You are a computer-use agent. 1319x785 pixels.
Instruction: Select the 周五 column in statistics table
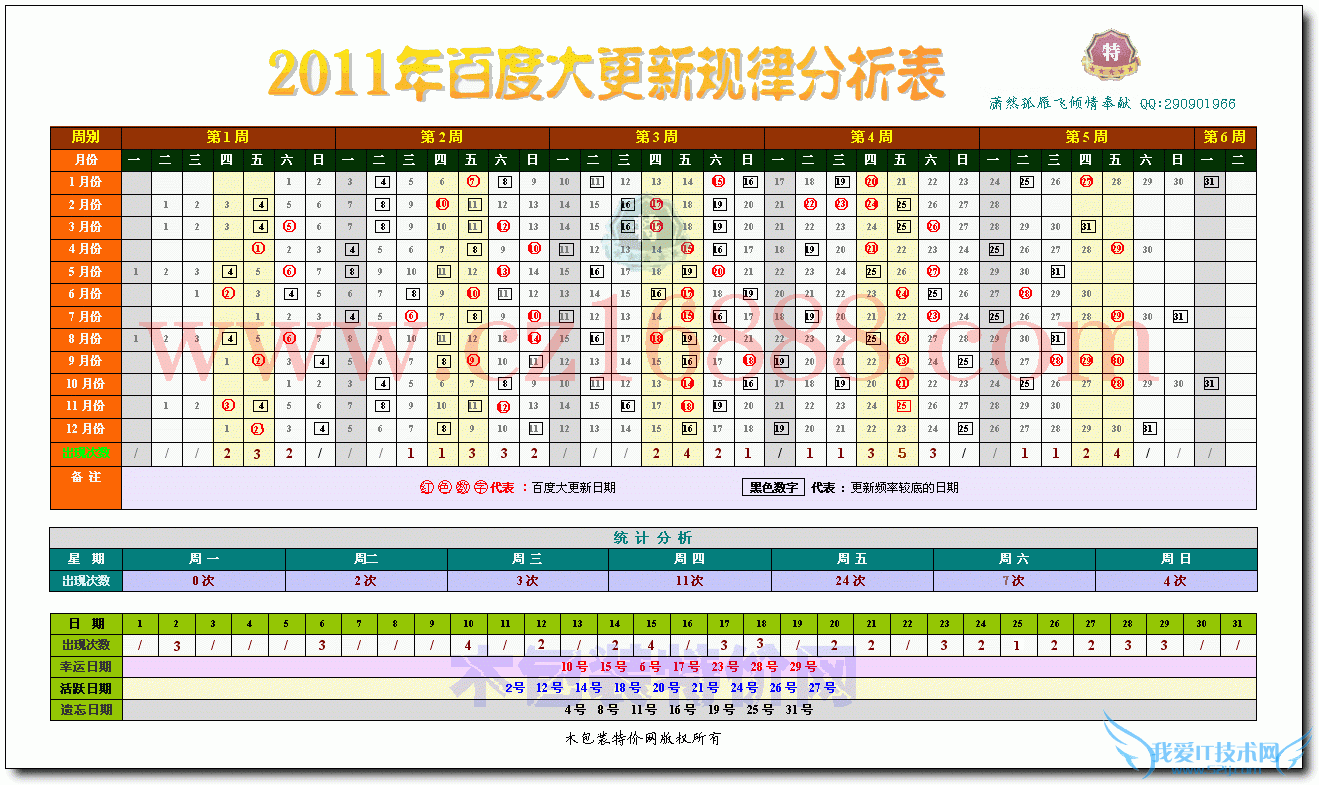pyautogui.click(x=851, y=559)
